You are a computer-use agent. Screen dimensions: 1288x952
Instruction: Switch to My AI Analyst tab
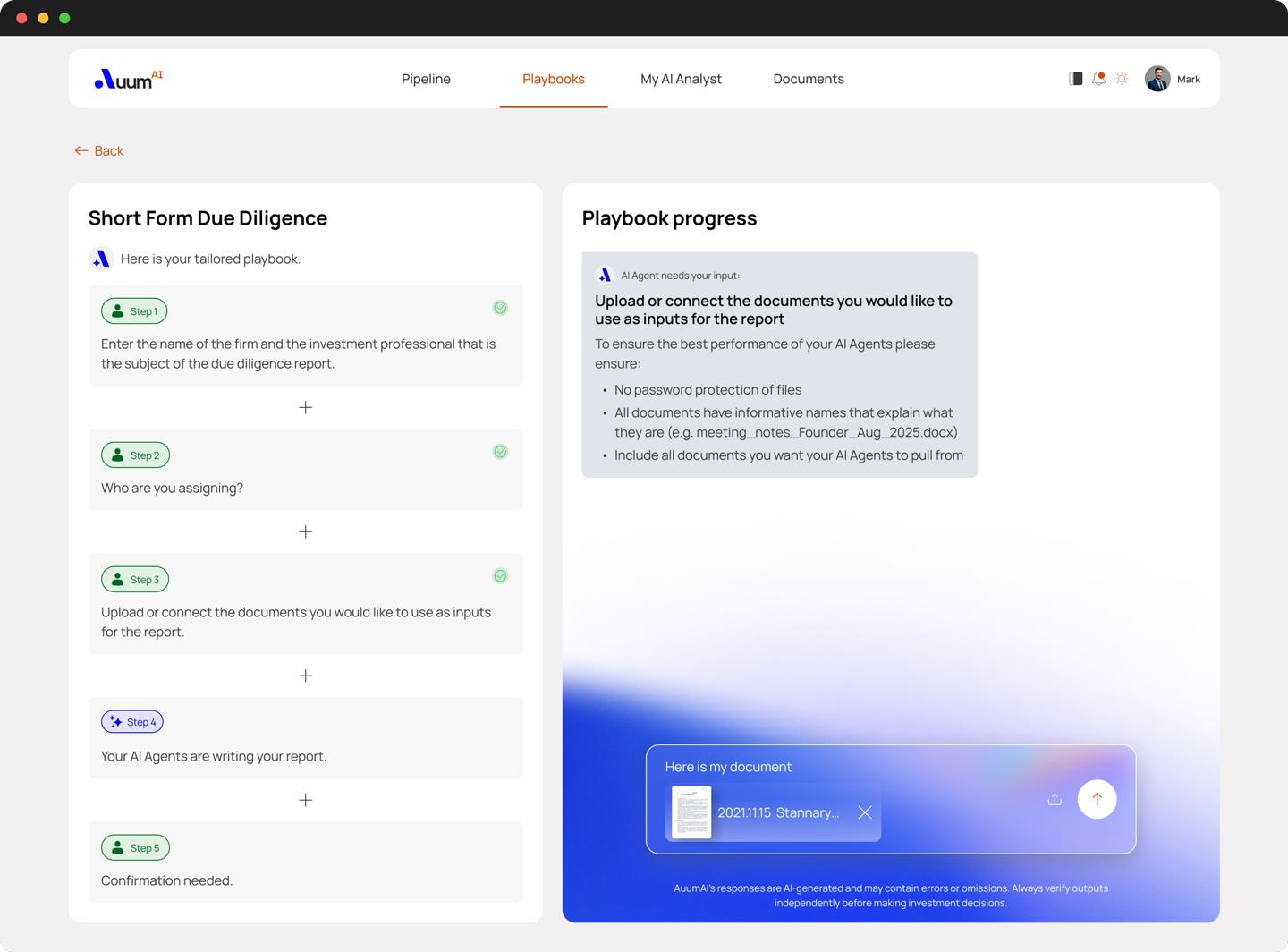(681, 79)
